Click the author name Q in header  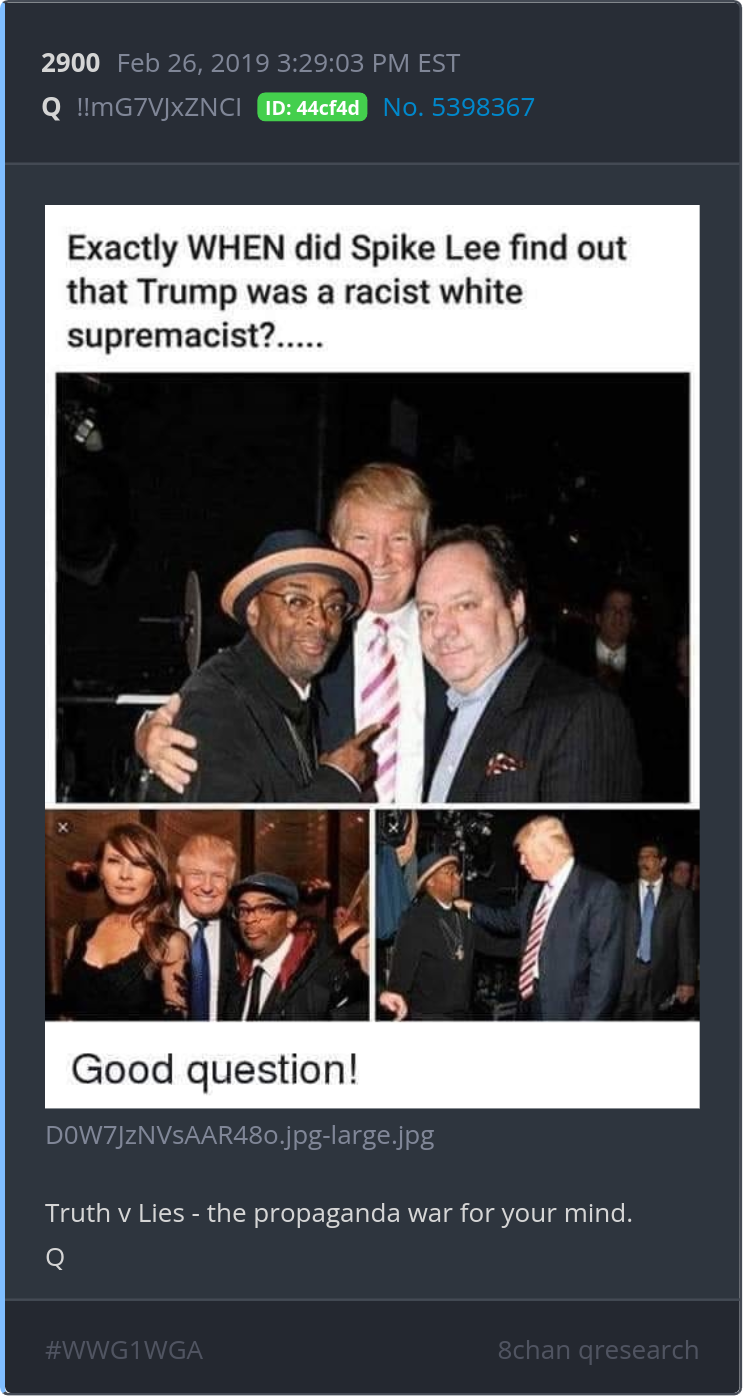tap(51, 108)
